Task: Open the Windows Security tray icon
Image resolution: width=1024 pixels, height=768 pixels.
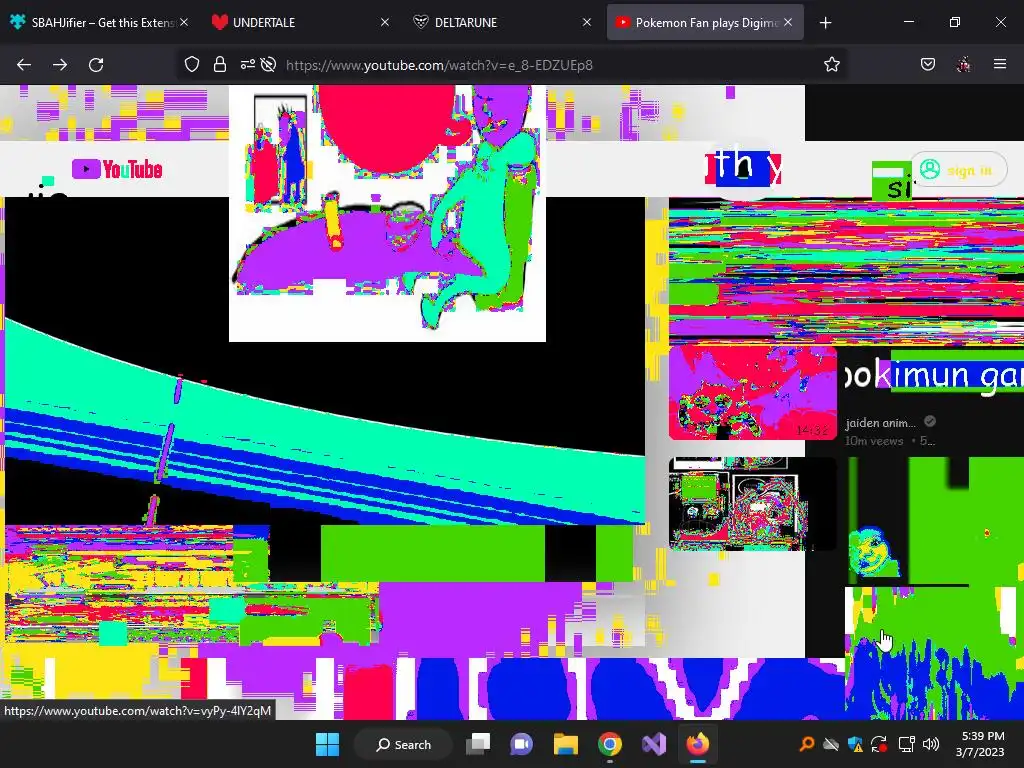Action: (x=856, y=744)
